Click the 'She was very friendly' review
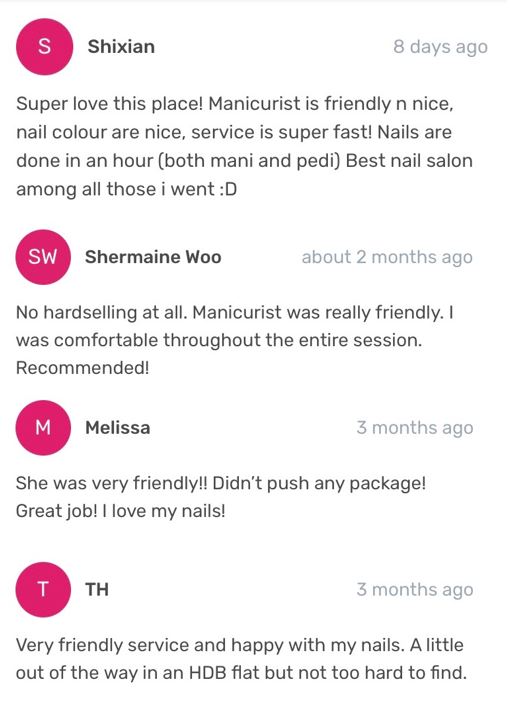Image resolution: width=510 pixels, height=716 pixels. tap(221, 497)
